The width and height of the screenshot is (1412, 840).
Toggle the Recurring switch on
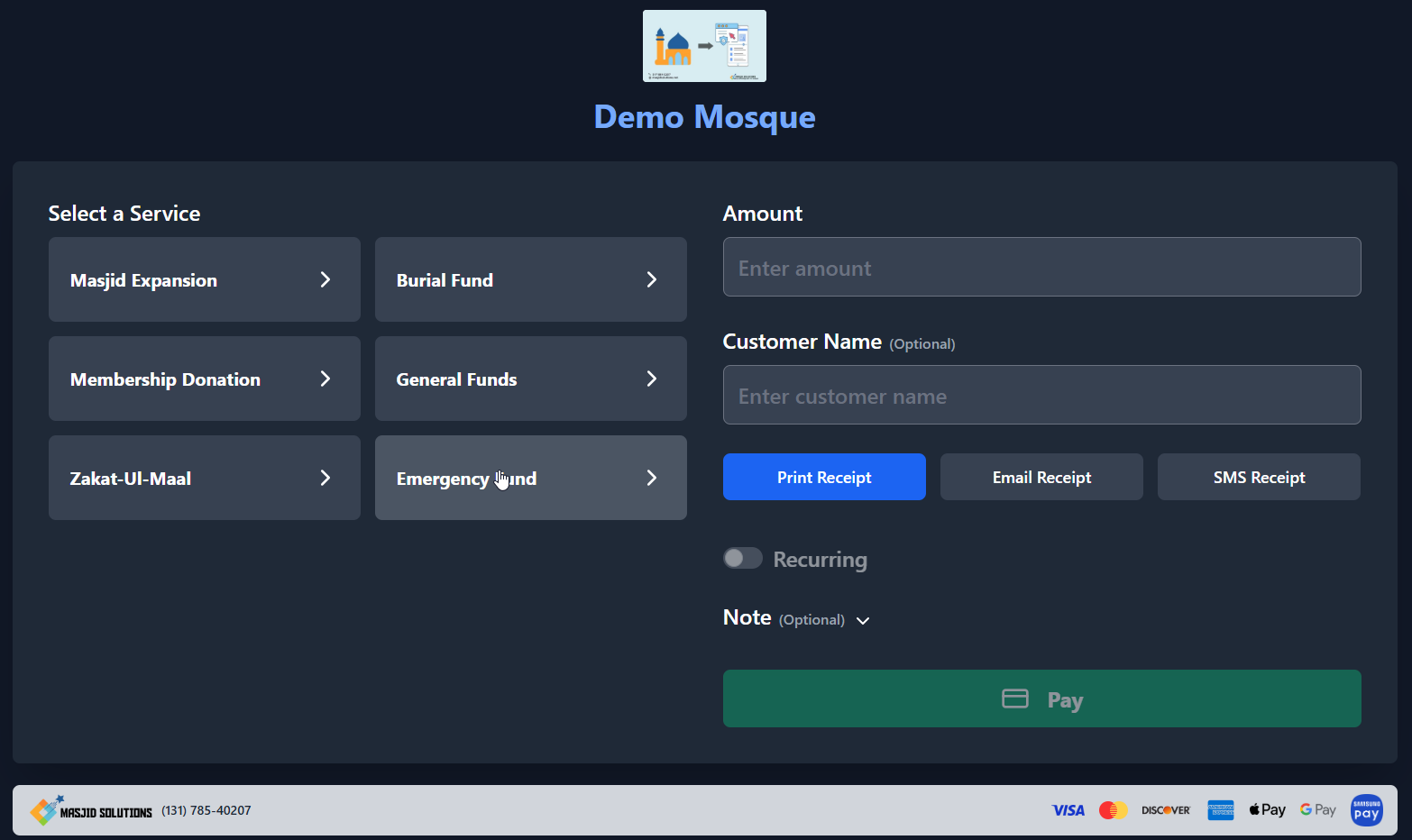pyautogui.click(x=743, y=558)
